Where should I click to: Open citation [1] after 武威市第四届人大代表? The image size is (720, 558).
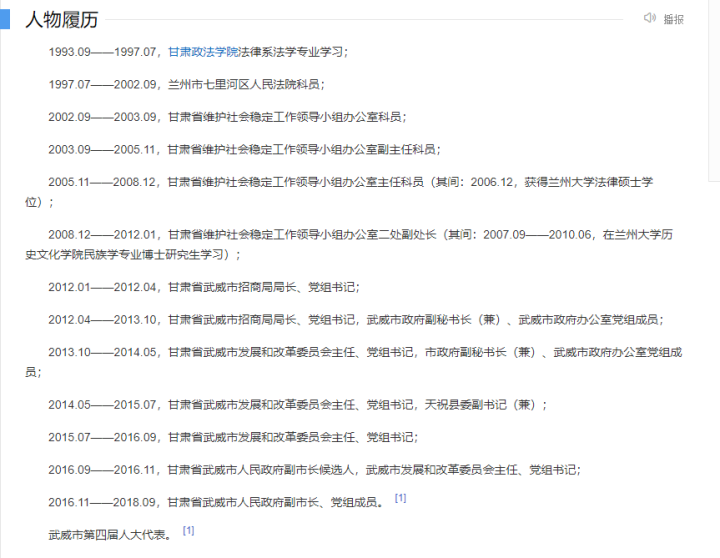point(188,530)
